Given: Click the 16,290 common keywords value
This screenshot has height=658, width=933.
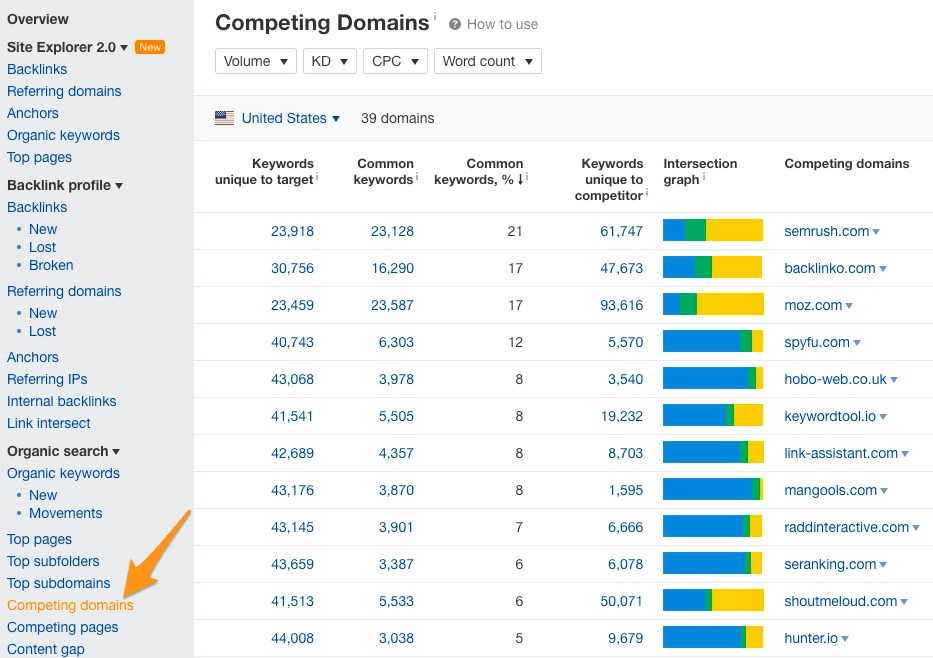Looking at the screenshot, I should point(392,268).
